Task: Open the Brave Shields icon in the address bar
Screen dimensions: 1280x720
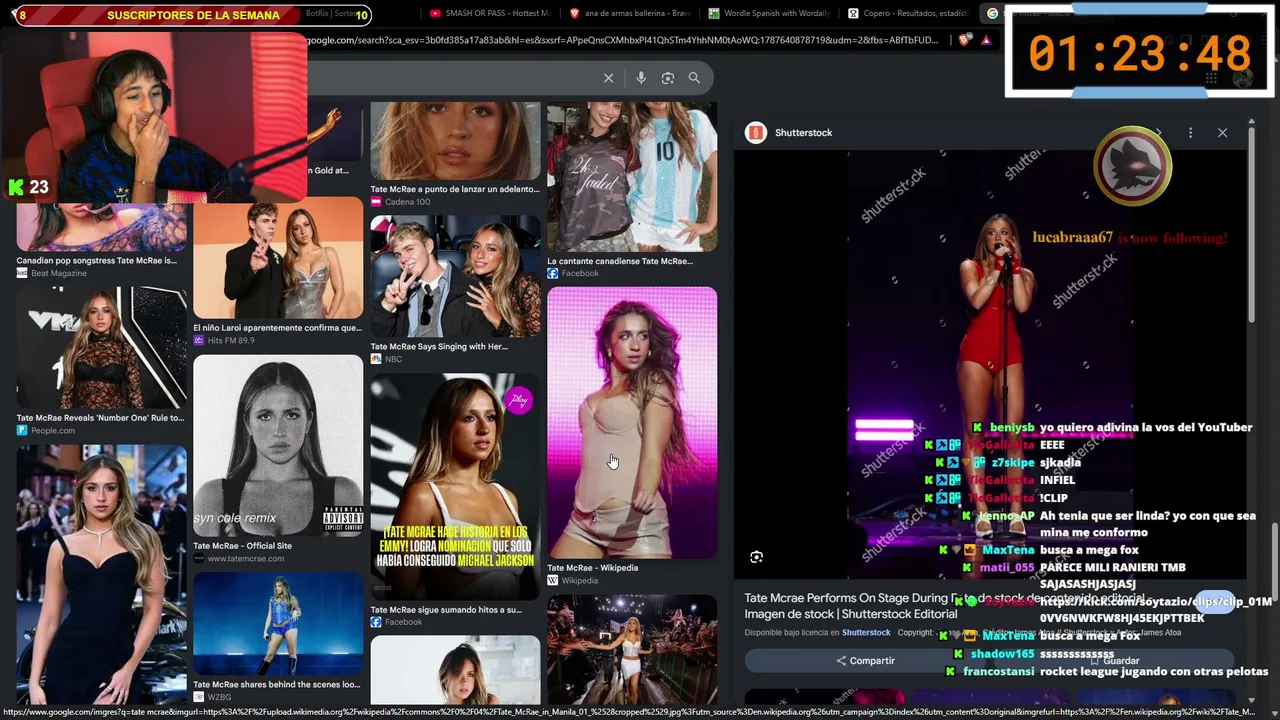Action: coord(965,40)
